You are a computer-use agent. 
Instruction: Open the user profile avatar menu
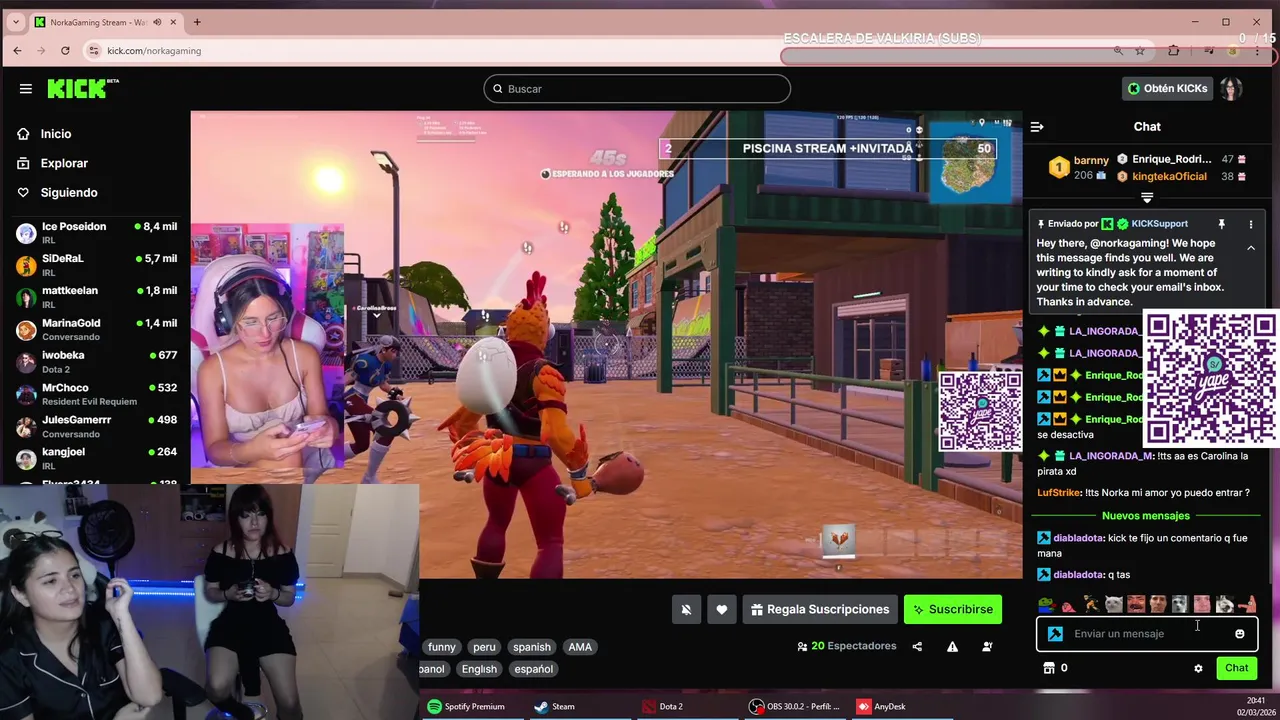click(x=1231, y=88)
